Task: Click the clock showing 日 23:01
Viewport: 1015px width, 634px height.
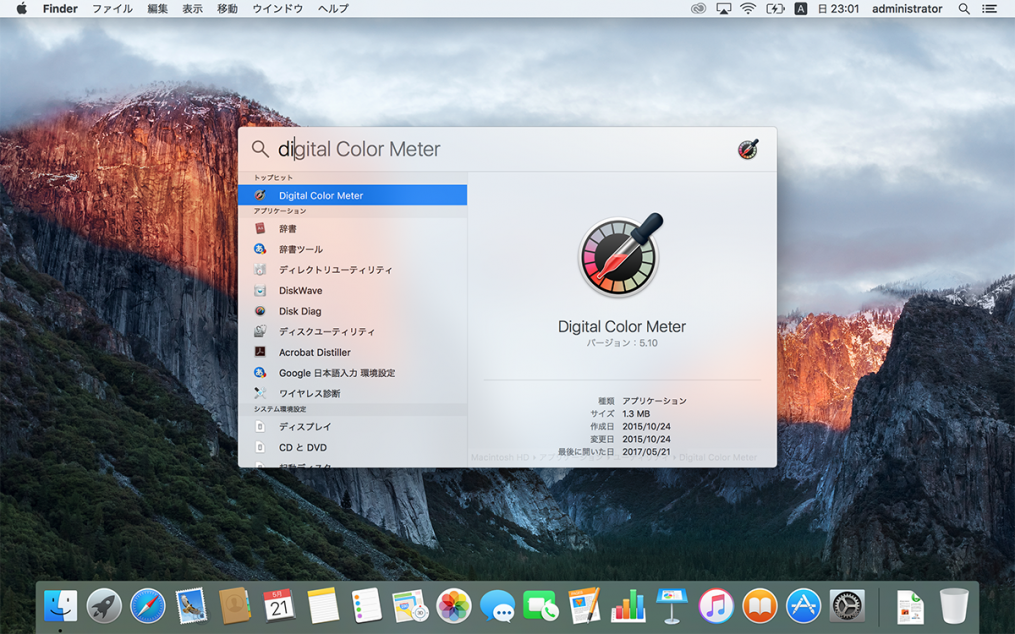Action: point(838,8)
